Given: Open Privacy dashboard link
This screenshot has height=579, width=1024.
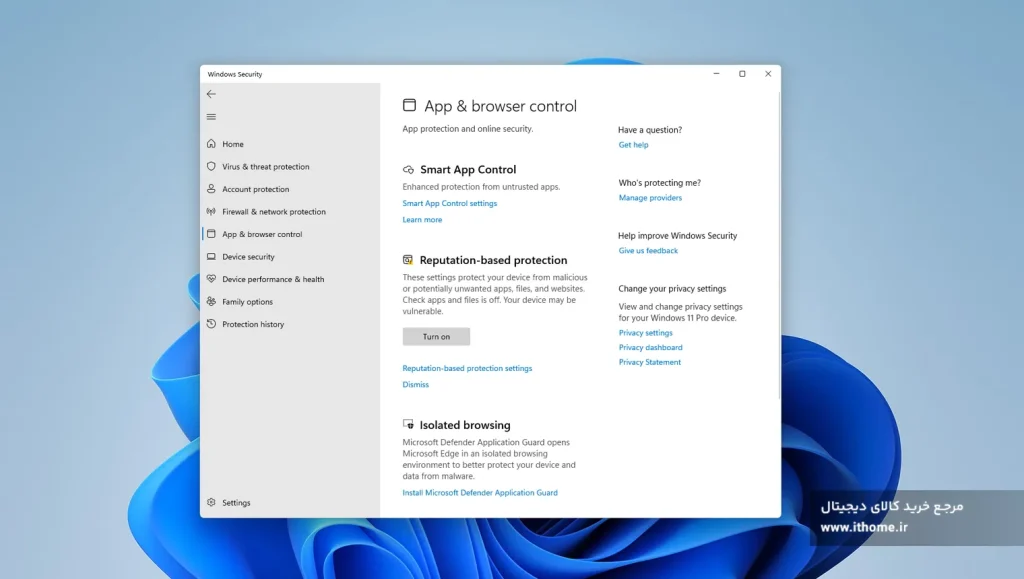Looking at the screenshot, I should coord(650,347).
